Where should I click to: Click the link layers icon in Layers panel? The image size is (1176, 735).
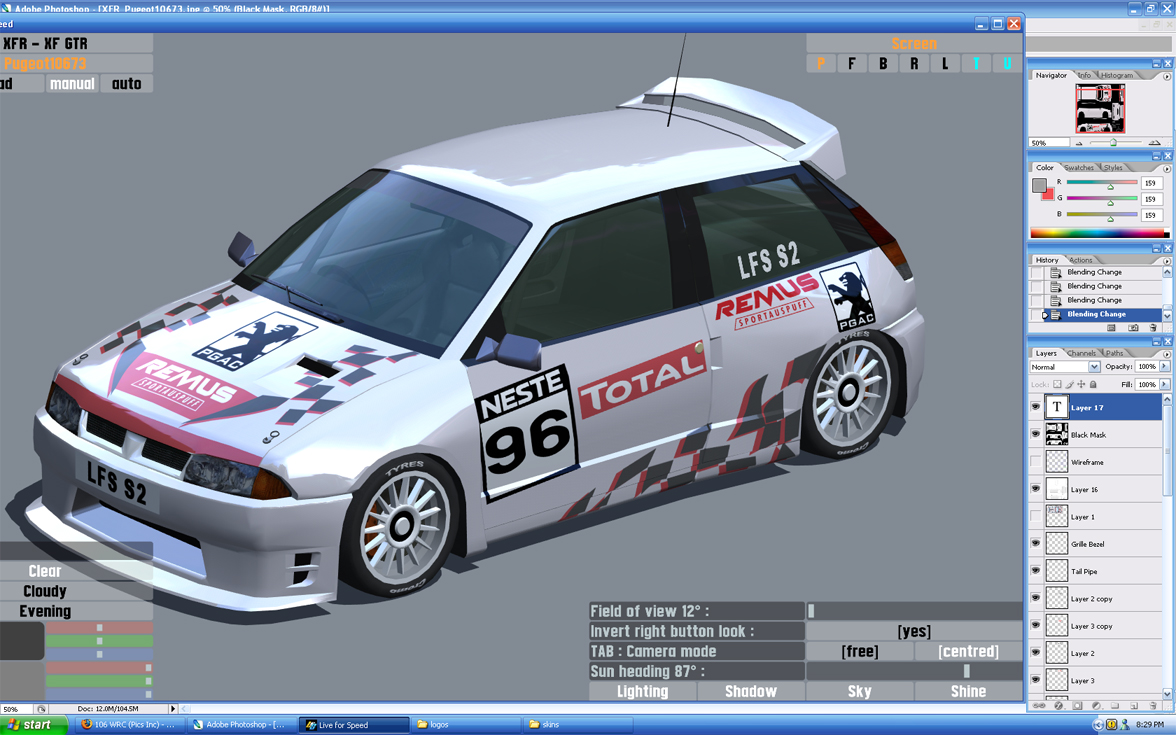coord(1040,706)
